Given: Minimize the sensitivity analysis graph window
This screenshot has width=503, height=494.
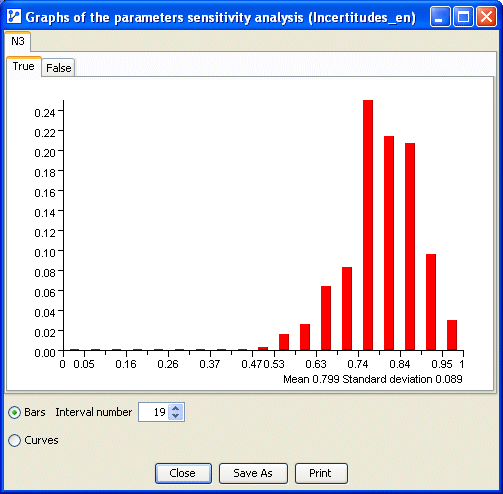Looking at the screenshot, I should (x=440, y=17).
